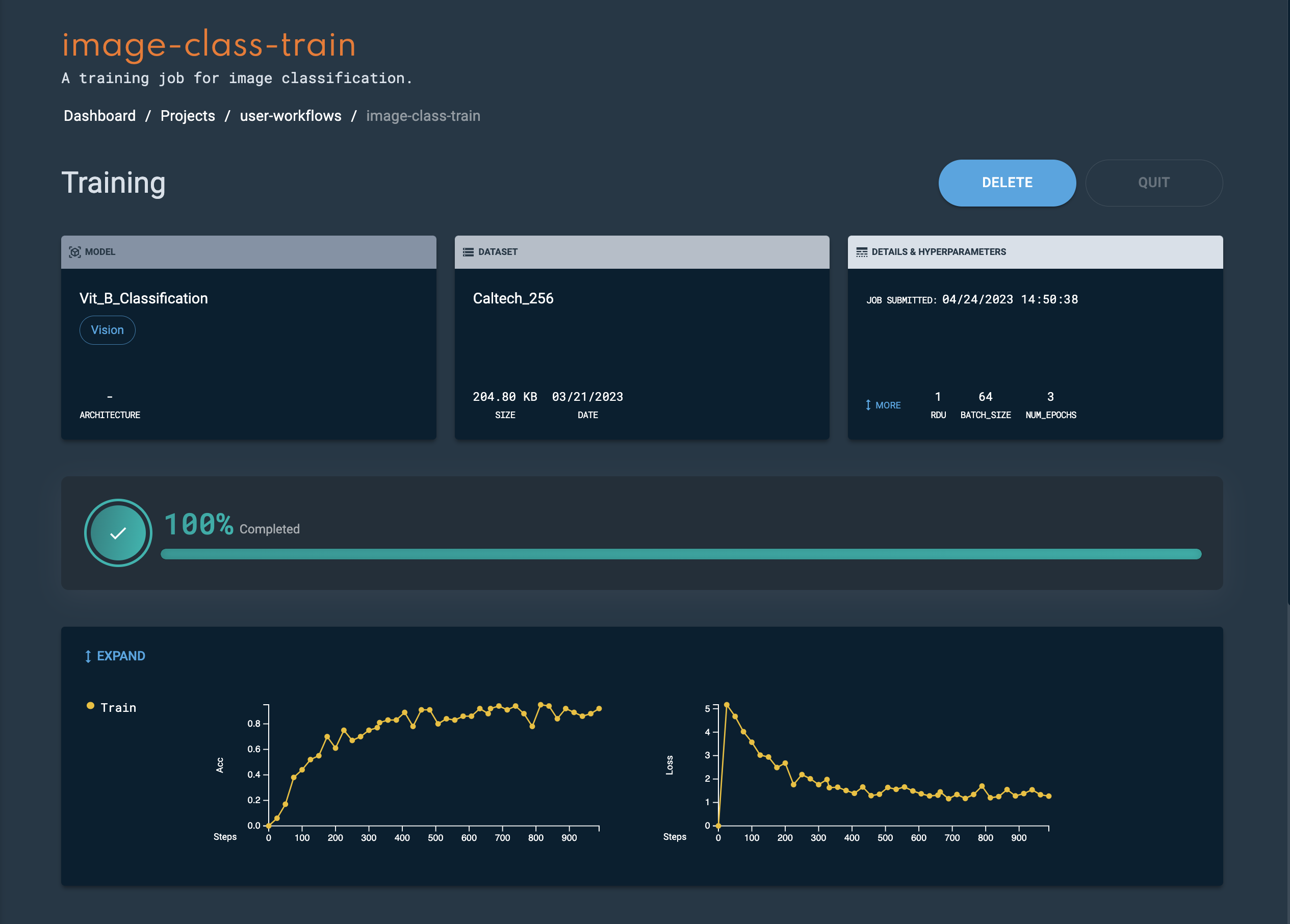Click the RDU value 1
Image resolution: width=1290 pixels, height=924 pixels.
pos(938,397)
